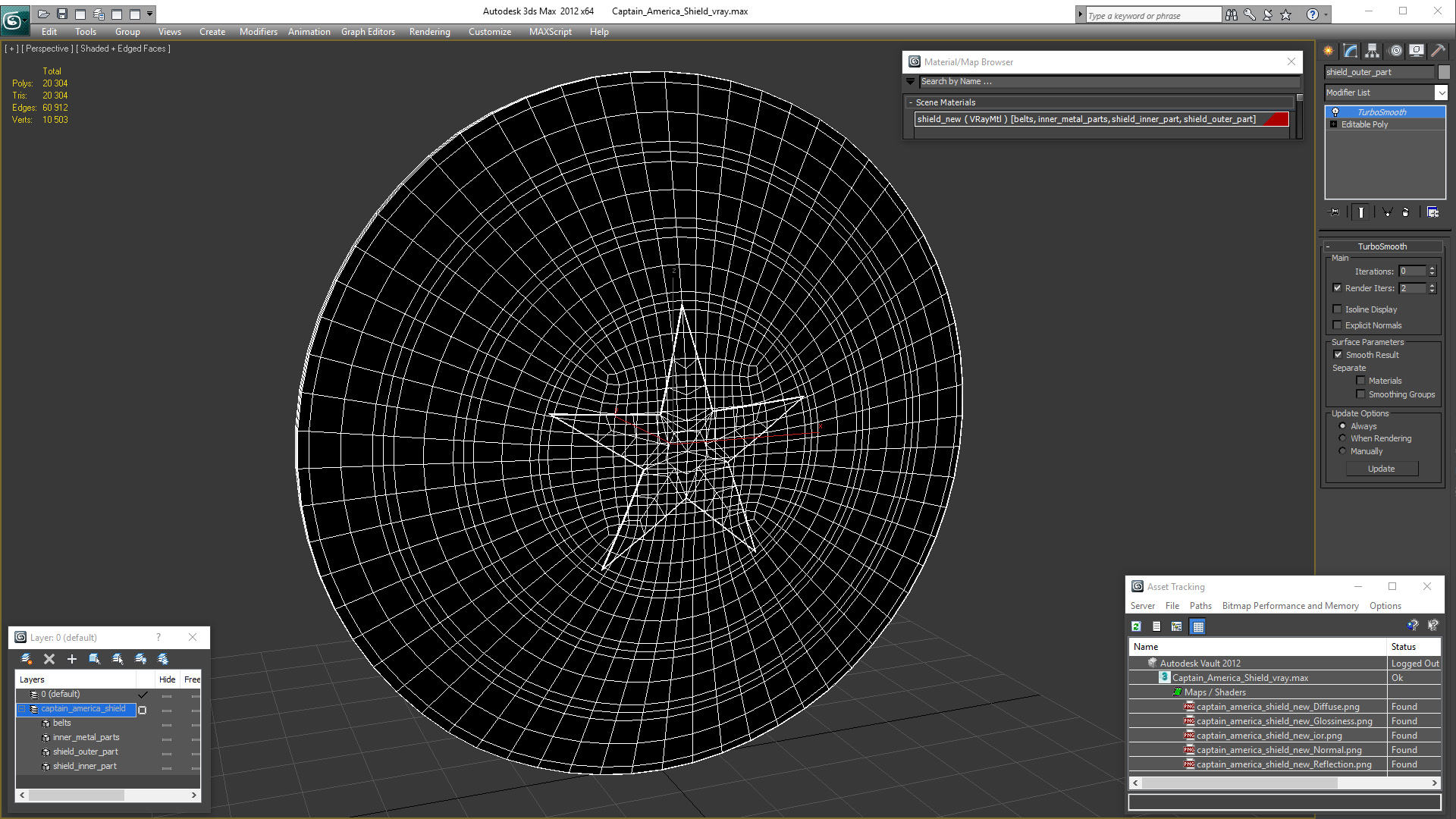
Task: Click Make Unique modifier icon
Action: (1387, 212)
